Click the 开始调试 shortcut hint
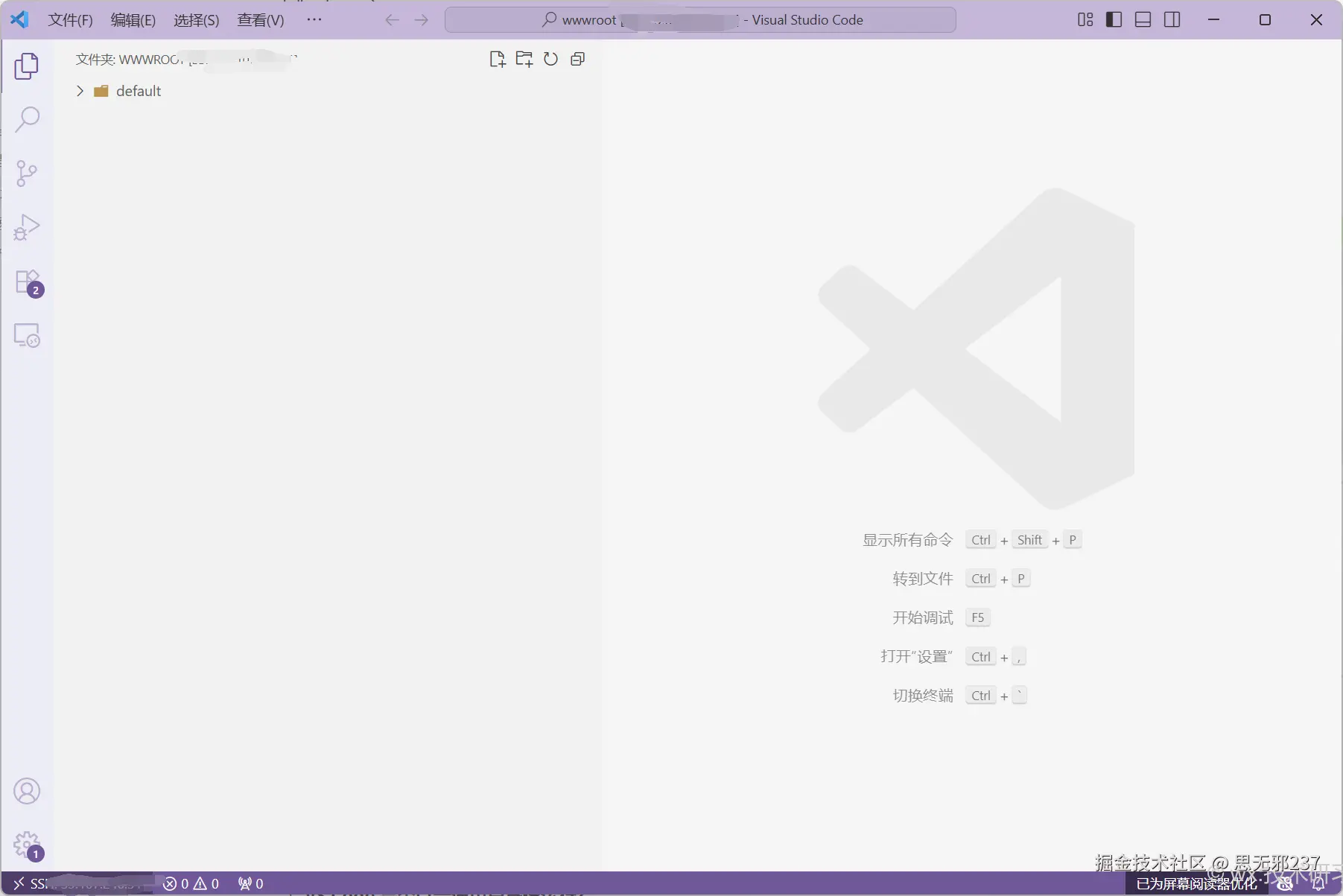 (923, 617)
